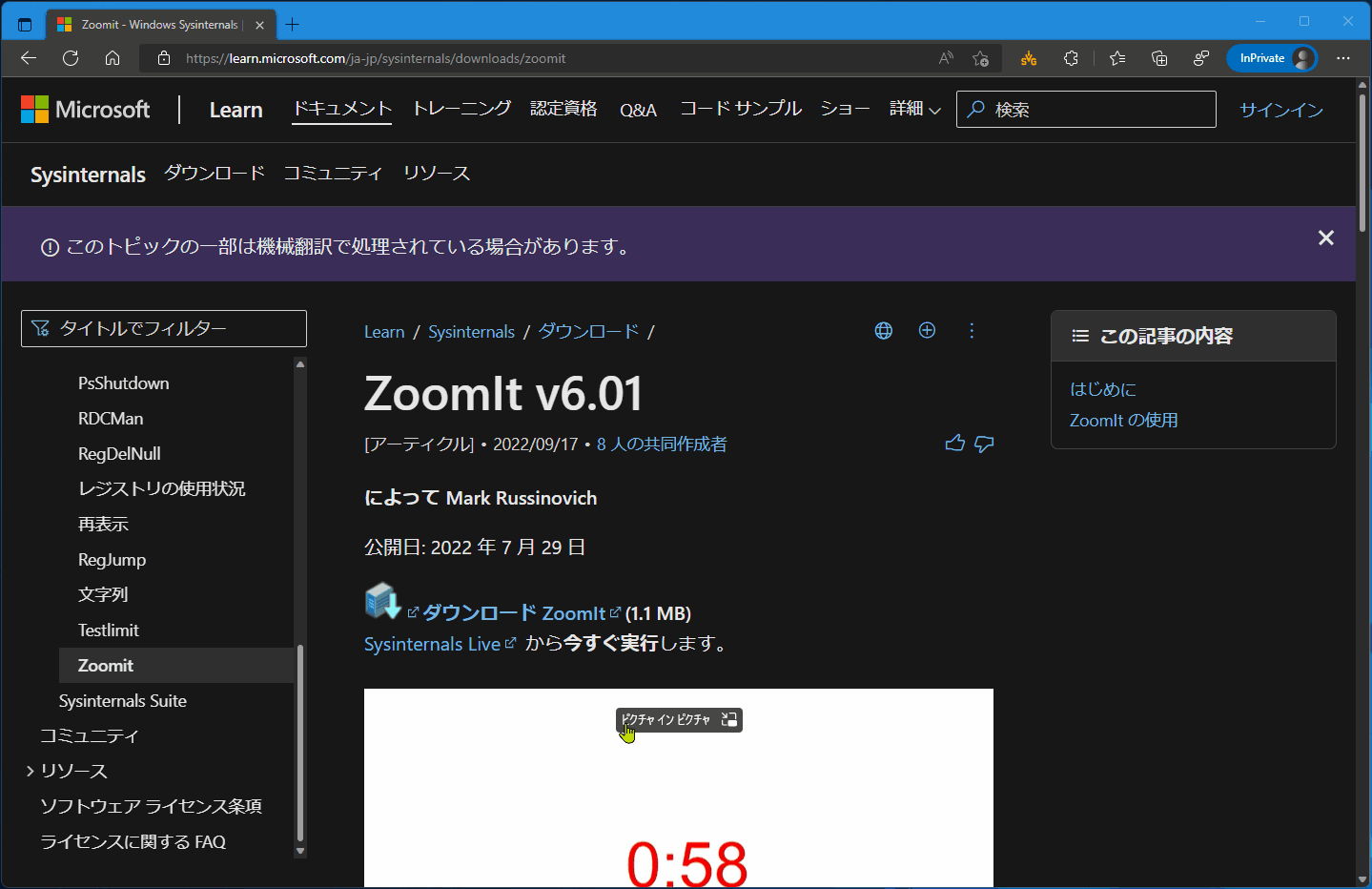Select ダウンロード in the Sysinternals menu
Image resolution: width=1372 pixels, height=889 pixels.
(214, 174)
